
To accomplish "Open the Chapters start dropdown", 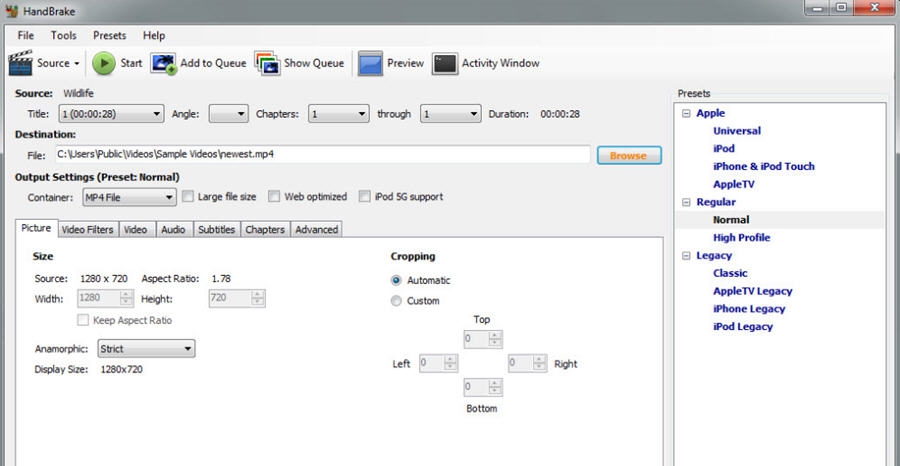I will pos(339,114).
